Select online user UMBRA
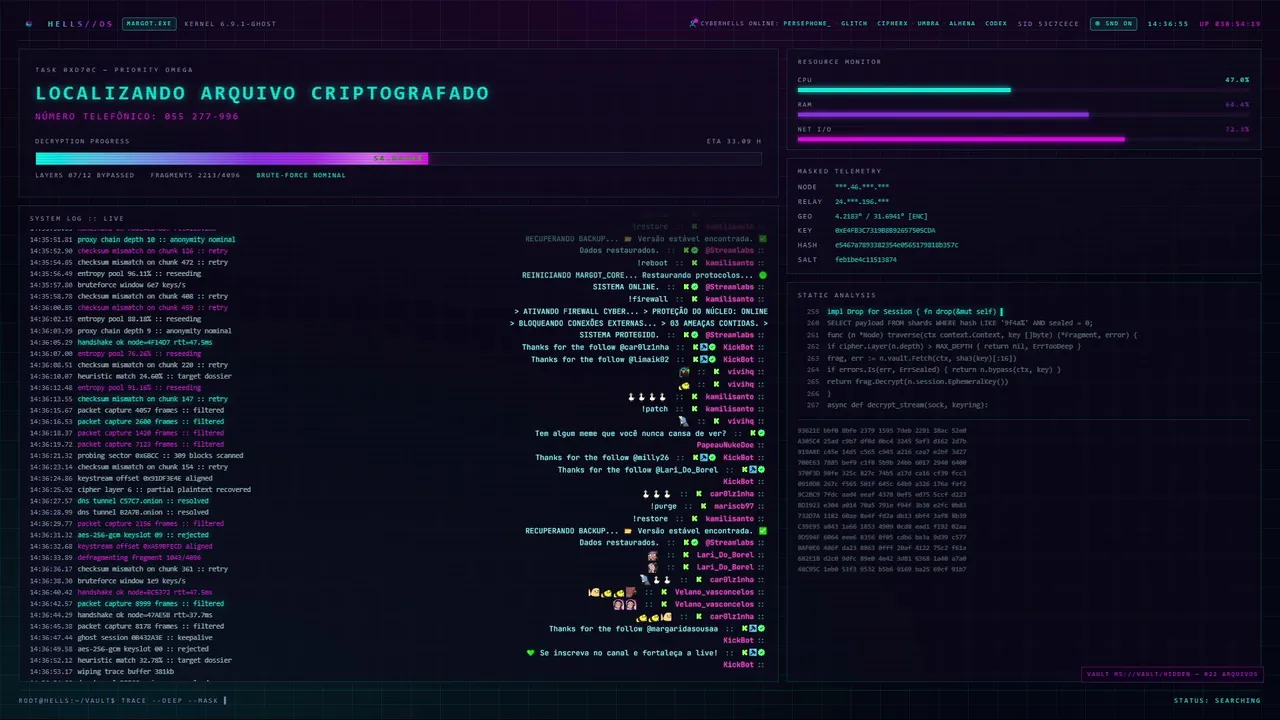 [x=928, y=23]
